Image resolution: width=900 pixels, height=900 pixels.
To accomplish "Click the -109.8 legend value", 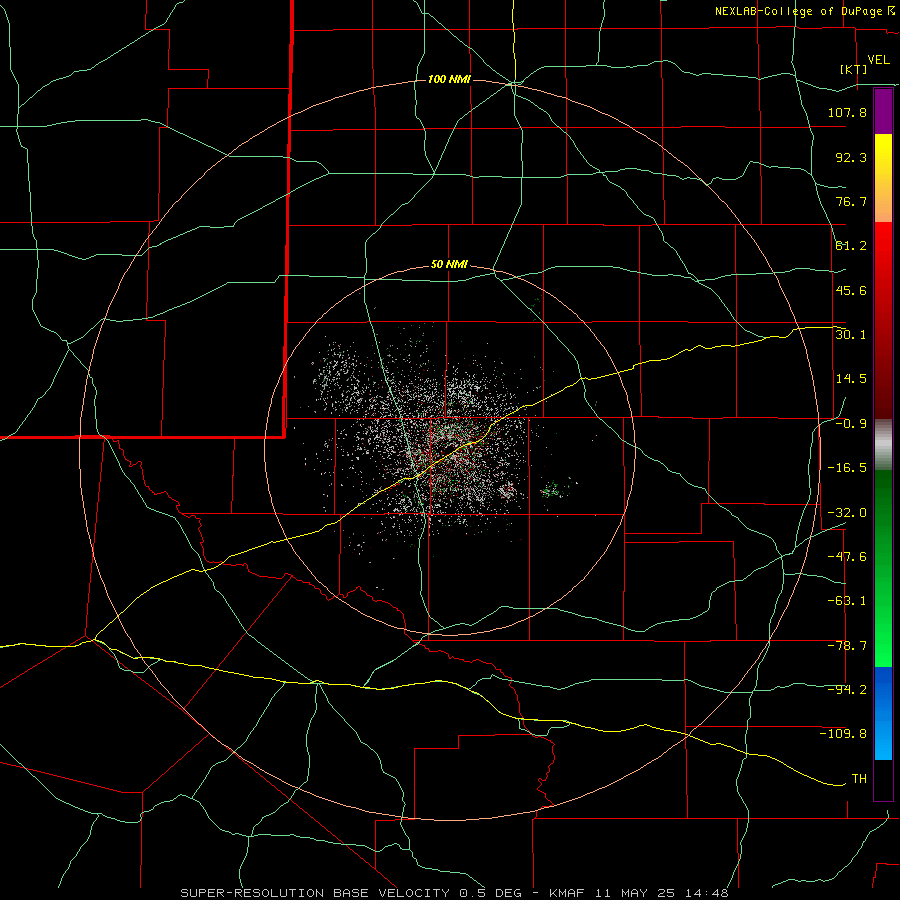I will (843, 734).
